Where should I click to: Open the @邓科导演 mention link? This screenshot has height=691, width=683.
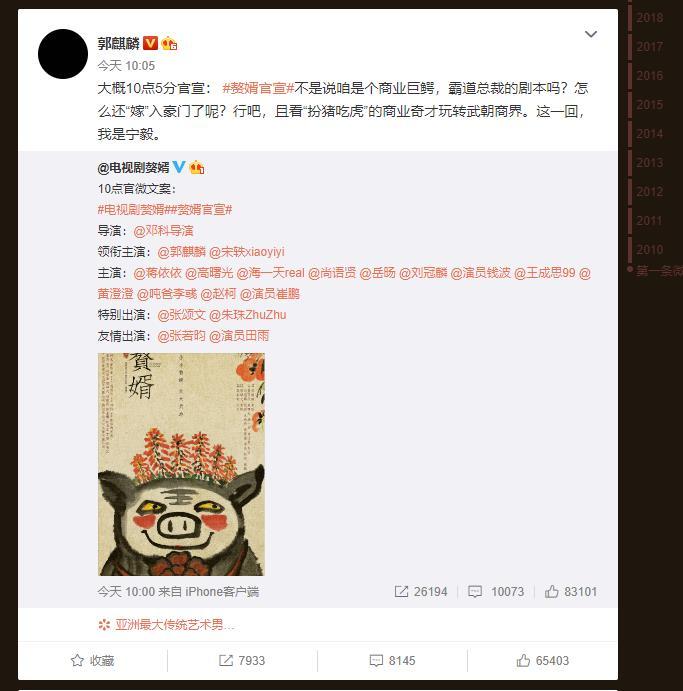click(163, 230)
